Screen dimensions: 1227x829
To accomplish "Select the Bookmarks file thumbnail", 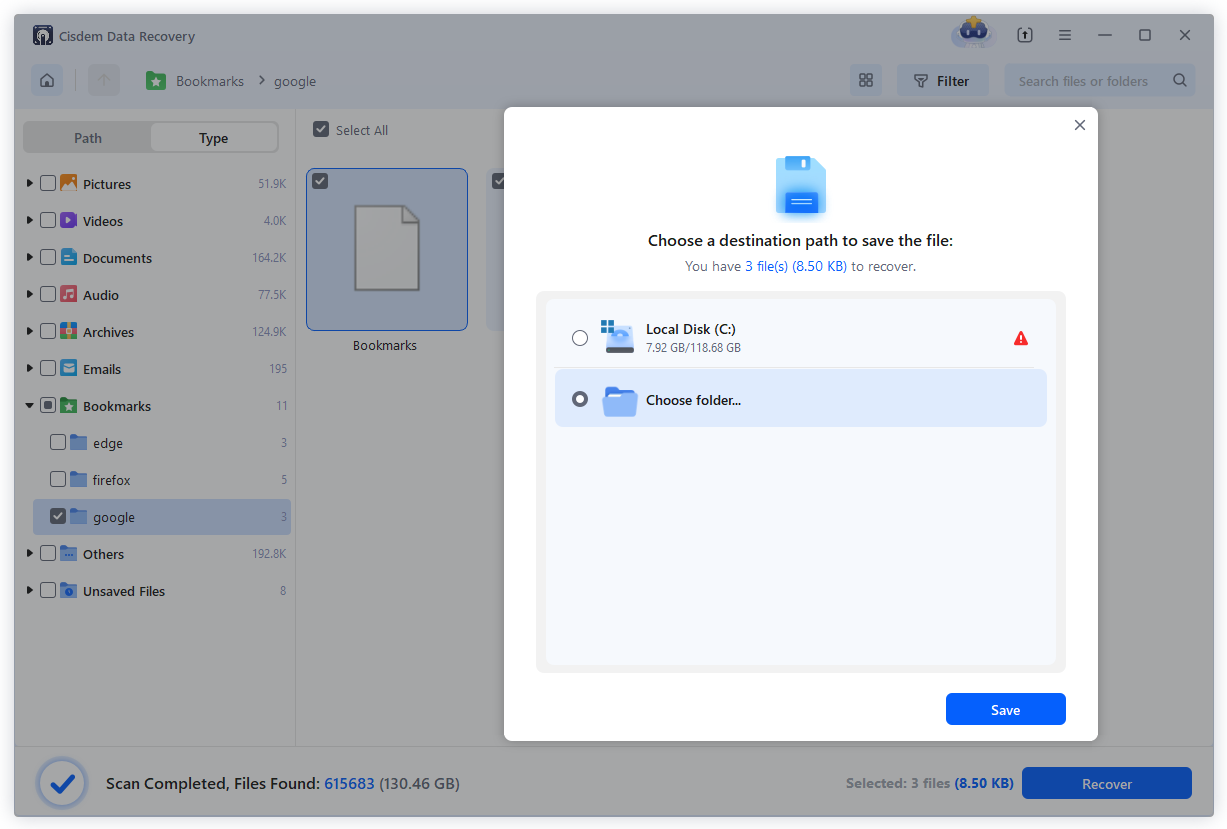I will (386, 249).
